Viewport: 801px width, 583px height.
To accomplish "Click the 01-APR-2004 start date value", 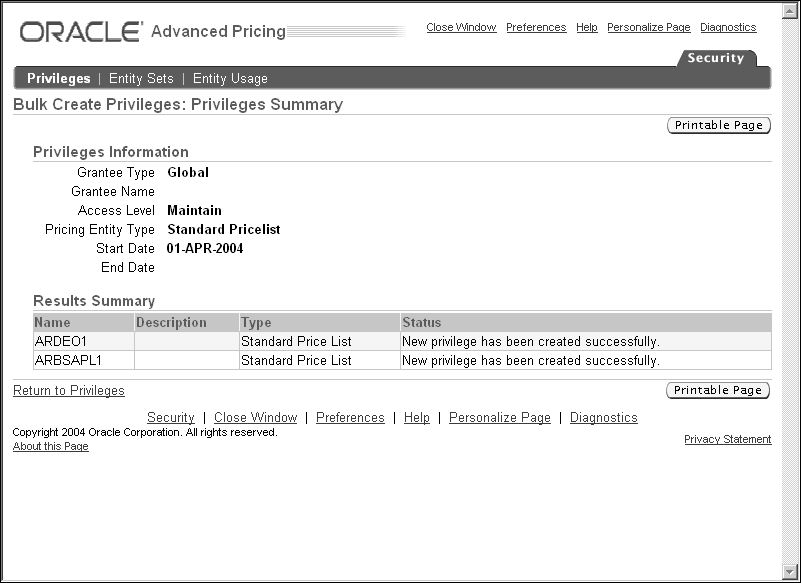I will pos(205,248).
